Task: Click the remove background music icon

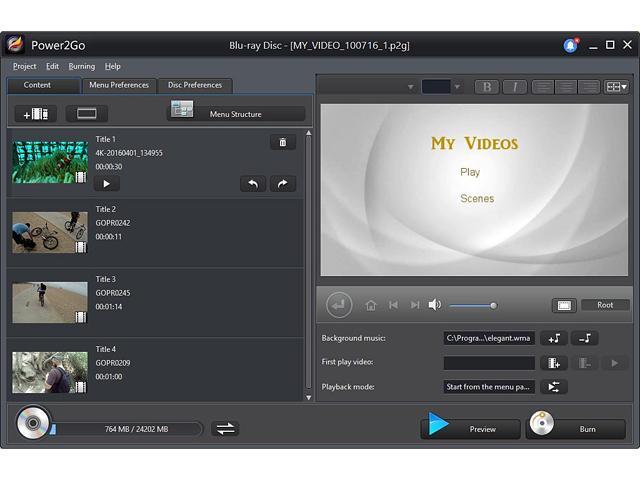Action: point(586,338)
